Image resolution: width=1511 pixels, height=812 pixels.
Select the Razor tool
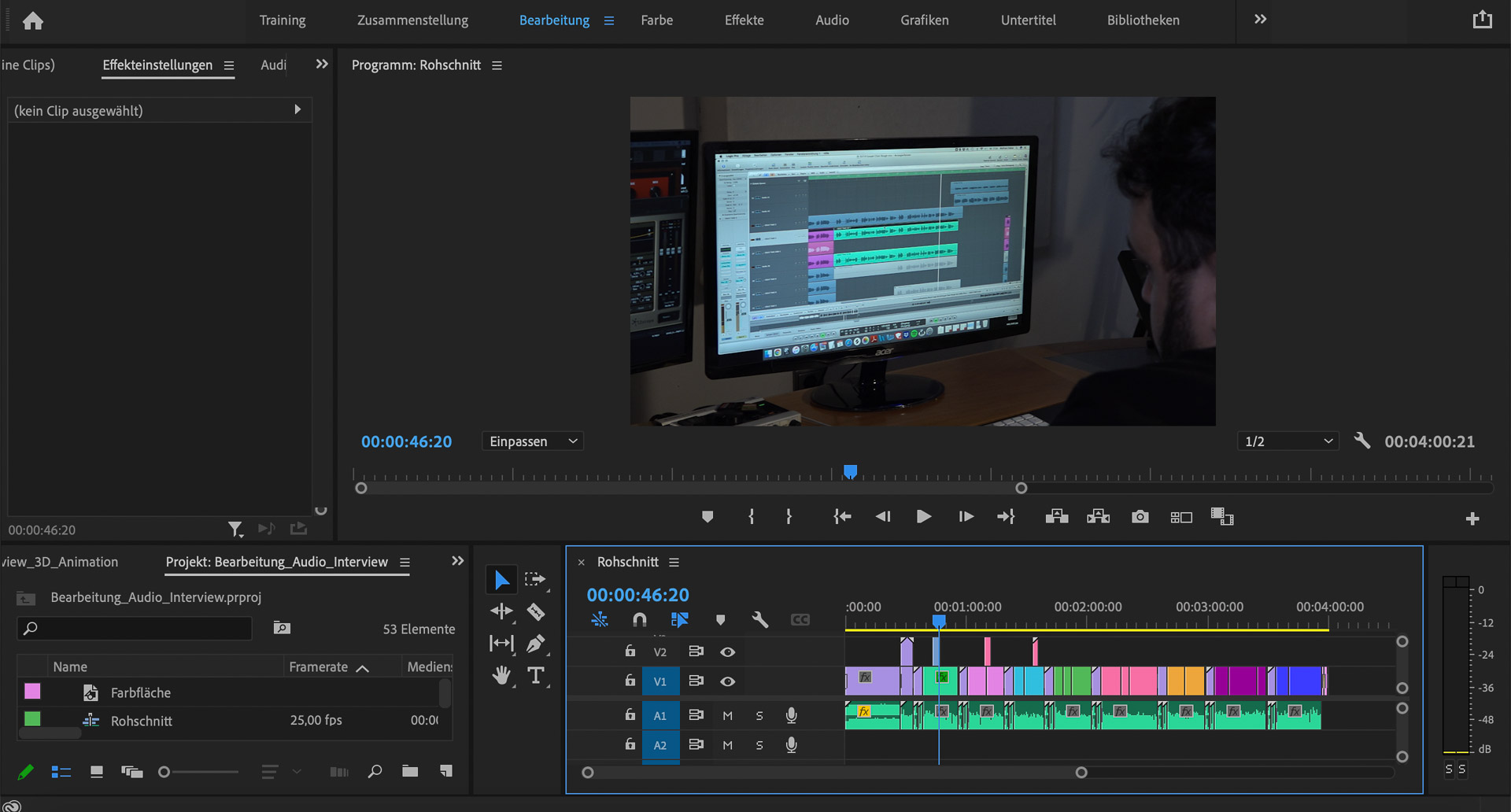[x=536, y=611]
